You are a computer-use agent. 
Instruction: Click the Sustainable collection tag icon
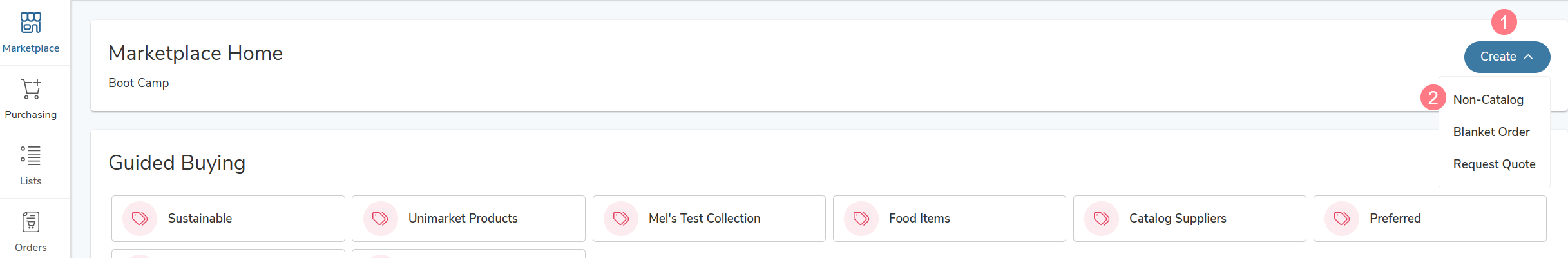click(140, 219)
